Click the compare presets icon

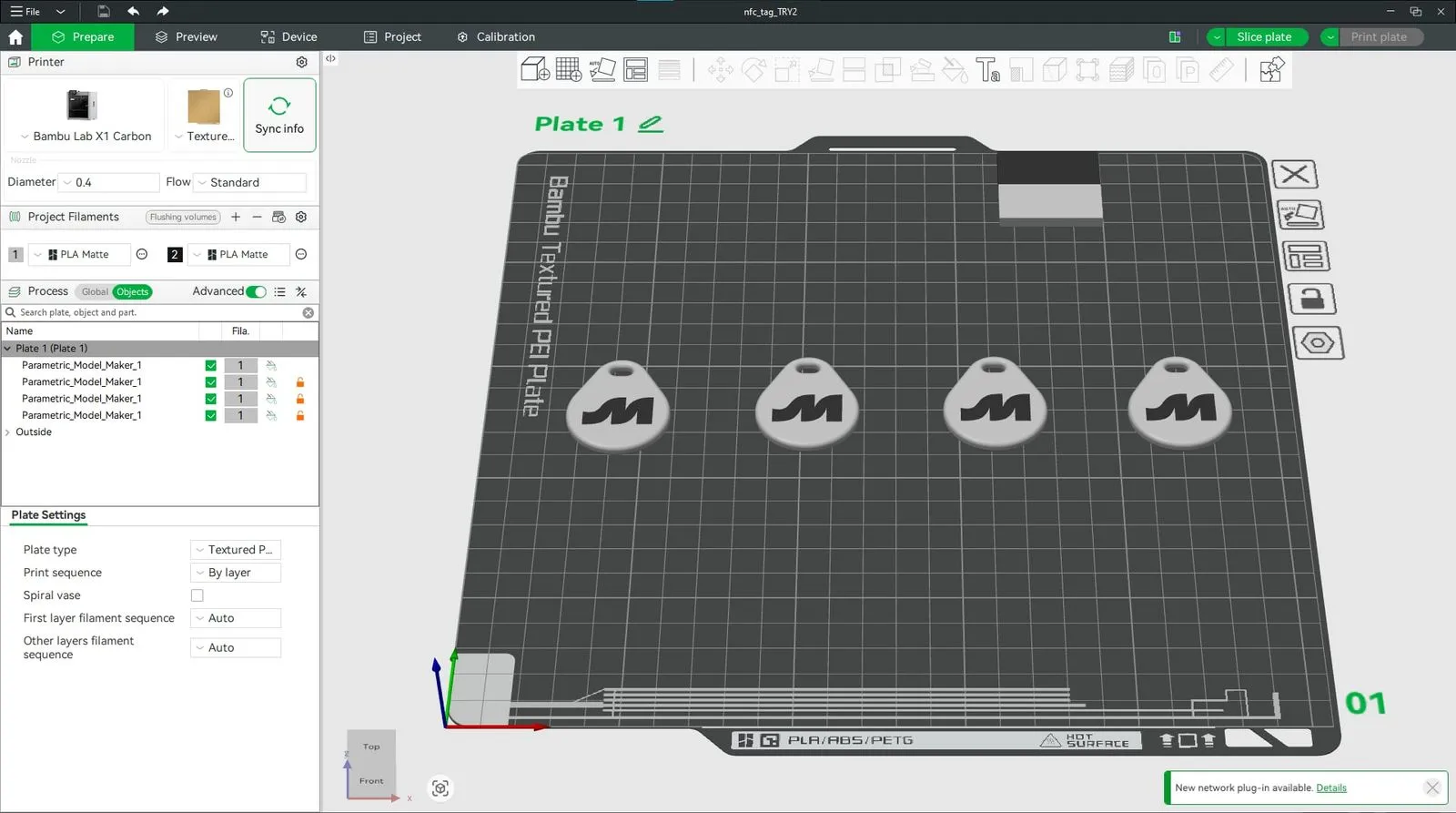pyautogui.click(x=301, y=292)
